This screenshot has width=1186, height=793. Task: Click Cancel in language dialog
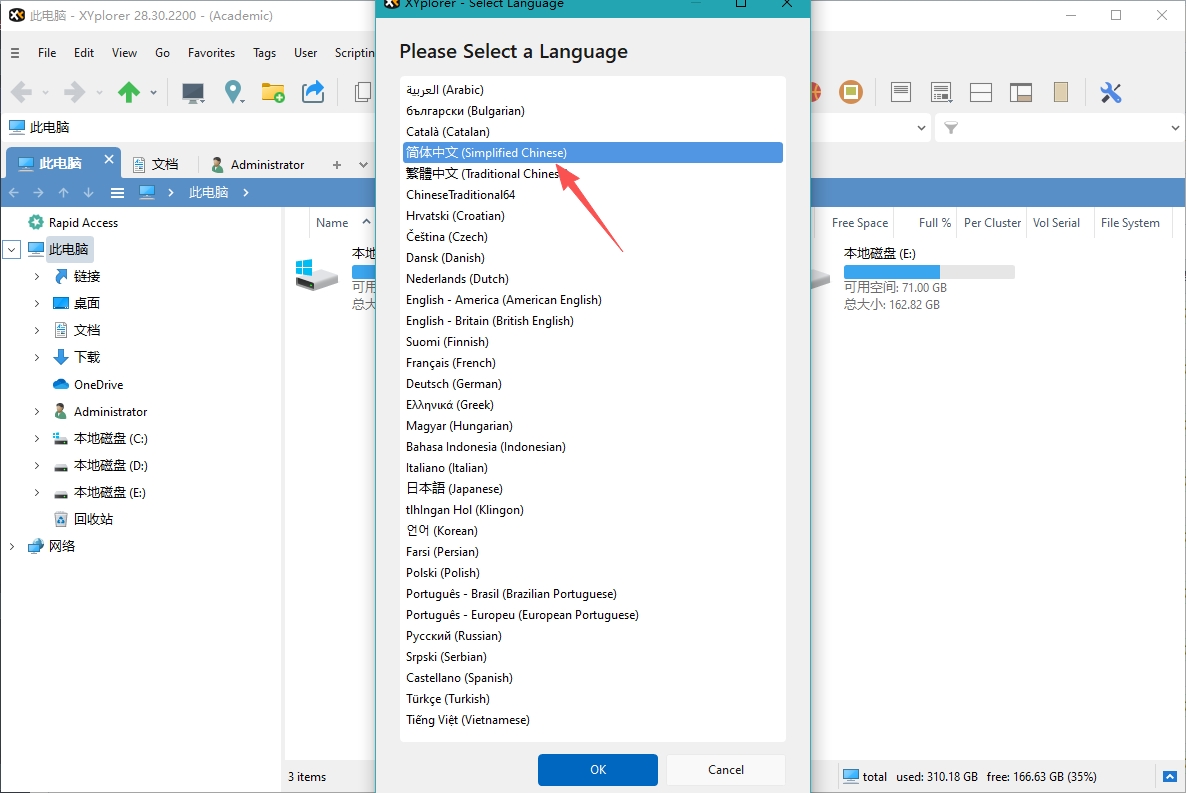(x=725, y=770)
